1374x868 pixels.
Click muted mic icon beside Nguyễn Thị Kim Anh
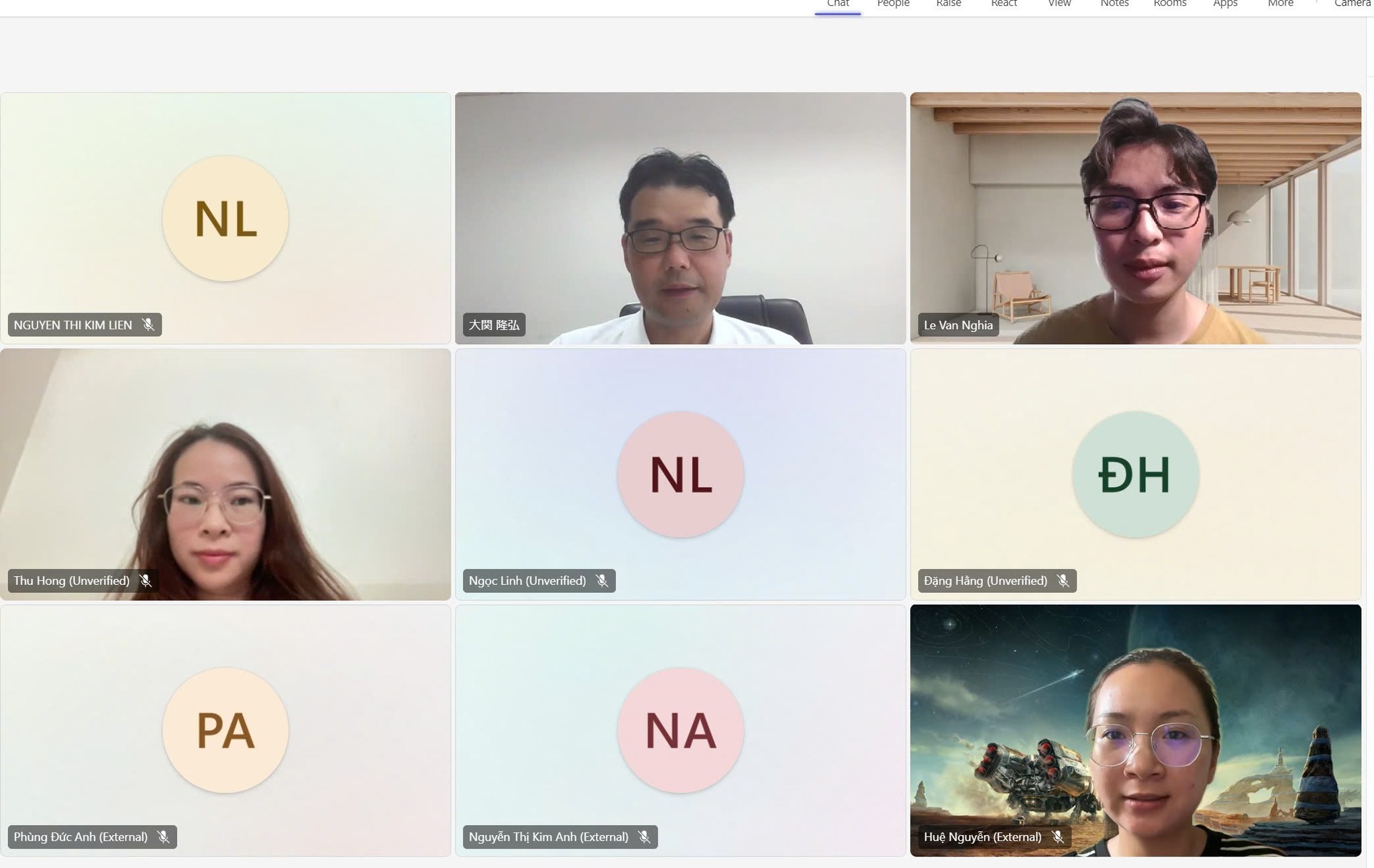[x=644, y=837]
